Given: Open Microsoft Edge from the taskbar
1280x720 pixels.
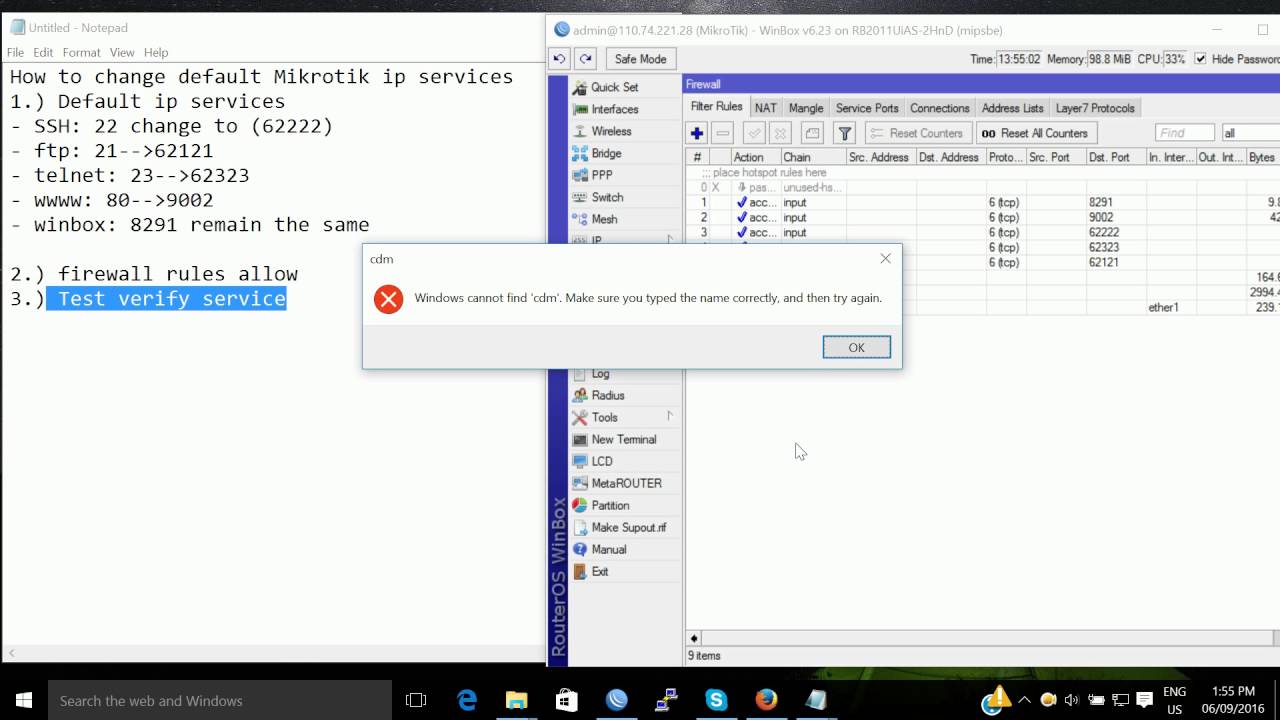Looking at the screenshot, I should 467,700.
